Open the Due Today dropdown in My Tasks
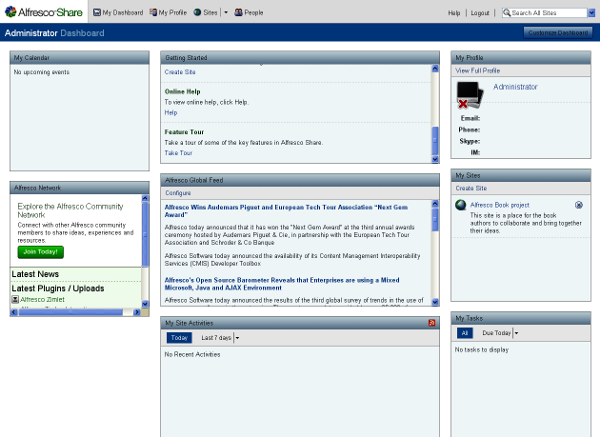Image resolution: width=600 pixels, height=437 pixels. tap(500, 333)
